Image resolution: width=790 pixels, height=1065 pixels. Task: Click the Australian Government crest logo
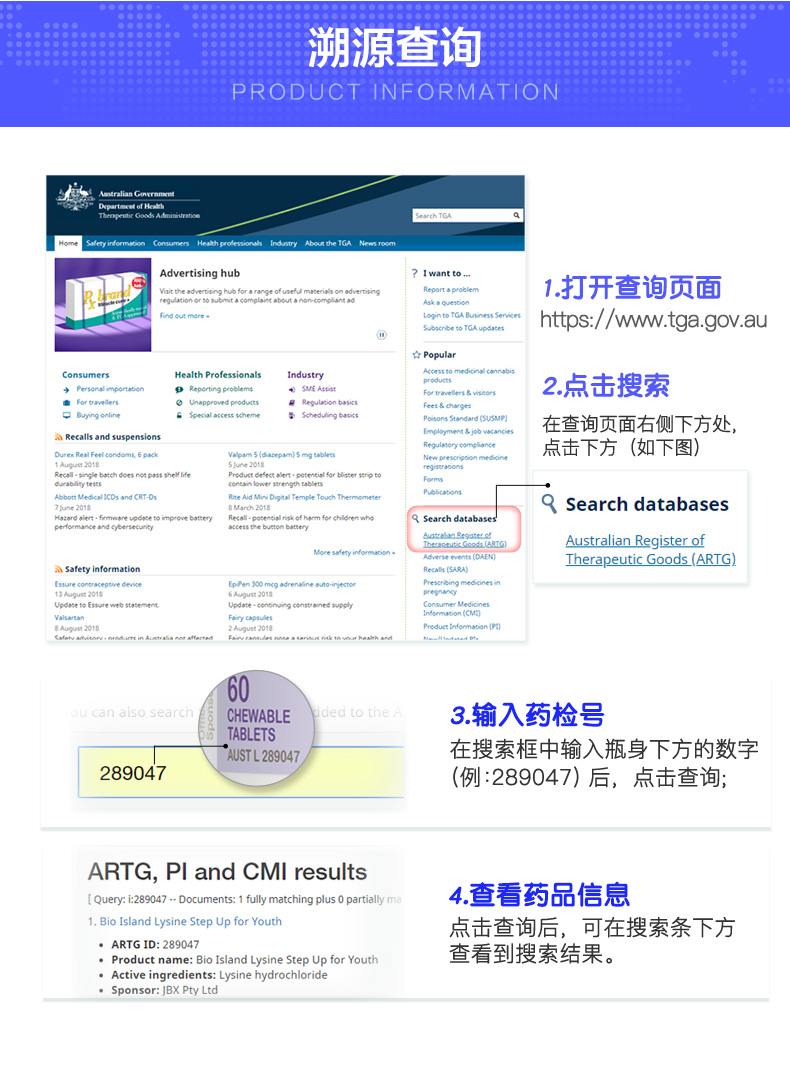tap(75, 196)
